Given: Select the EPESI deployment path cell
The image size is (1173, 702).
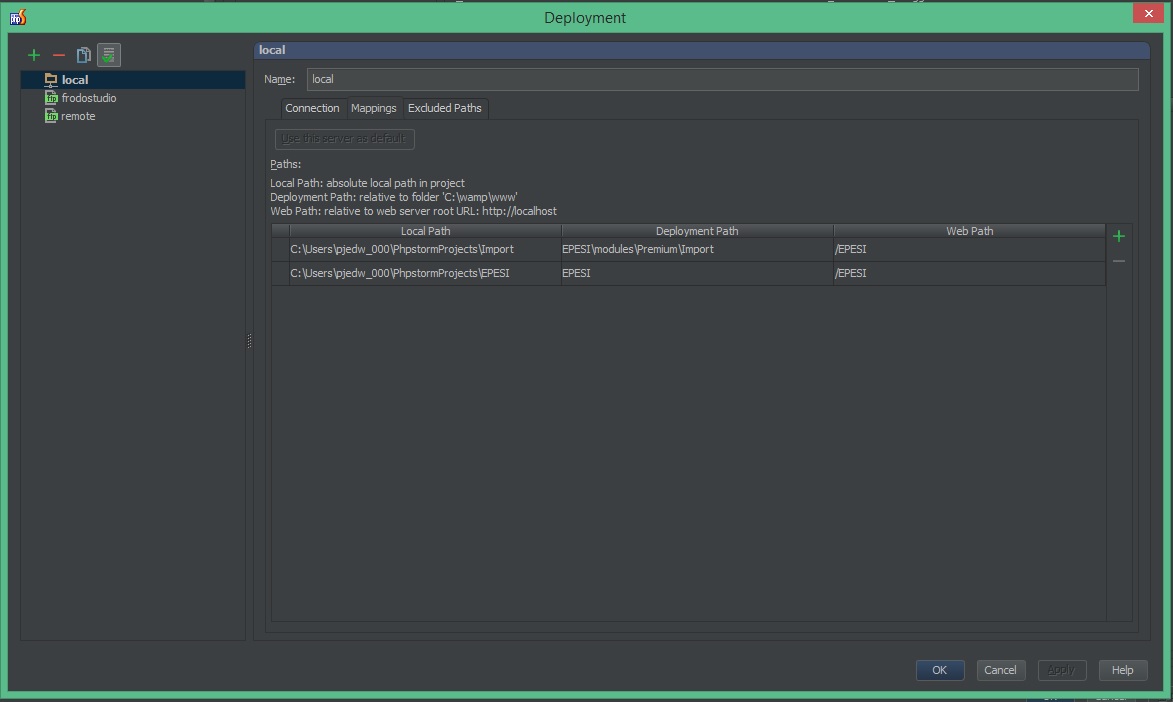Looking at the screenshot, I should (x=697, y=273).
